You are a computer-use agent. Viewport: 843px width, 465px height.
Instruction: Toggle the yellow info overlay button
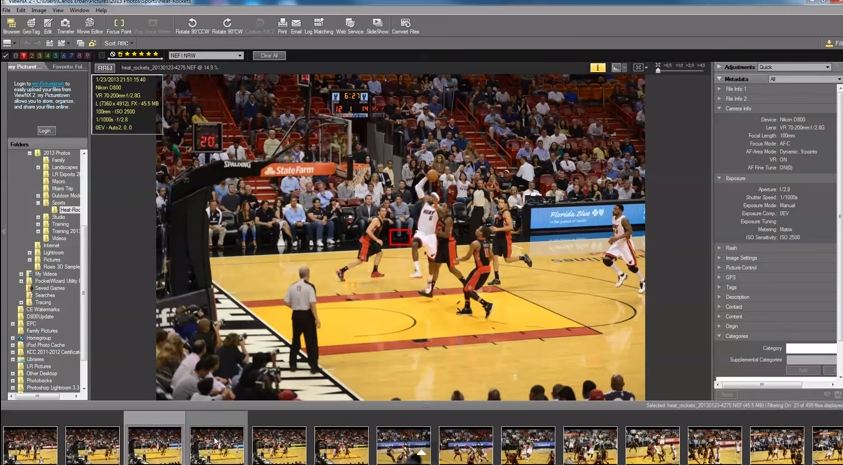(x=598, y=67)
